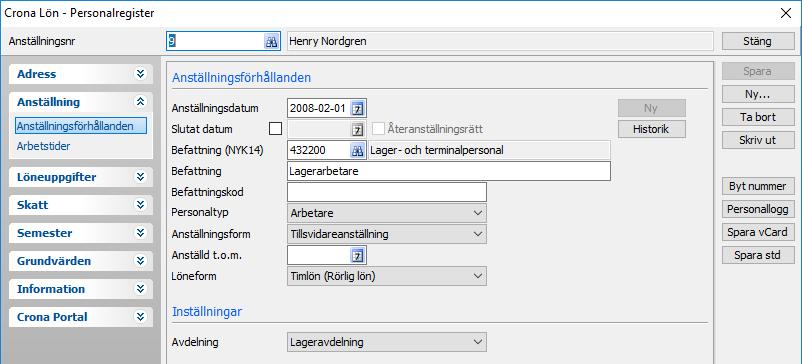Open the Avdelning dropdown

point(387,342)
